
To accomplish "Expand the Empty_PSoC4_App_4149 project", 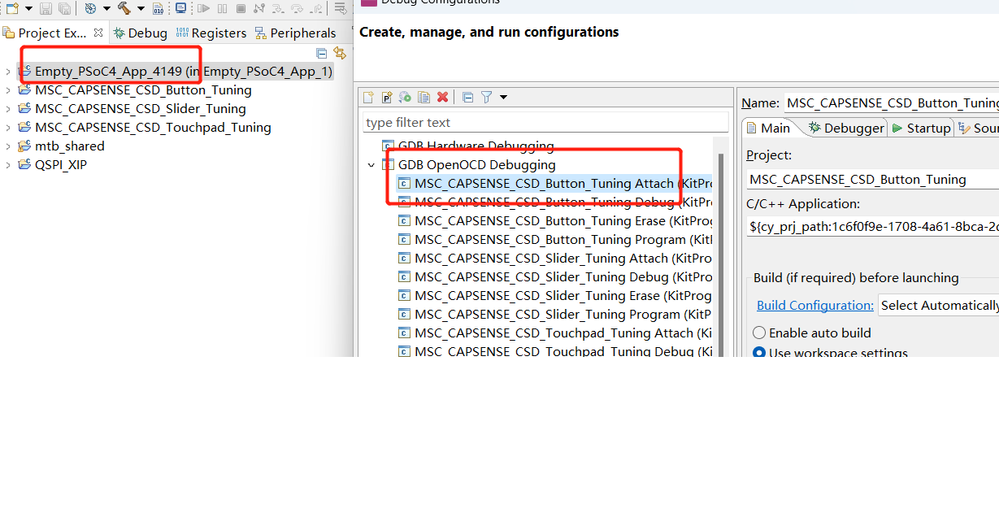I will point(8,72).
